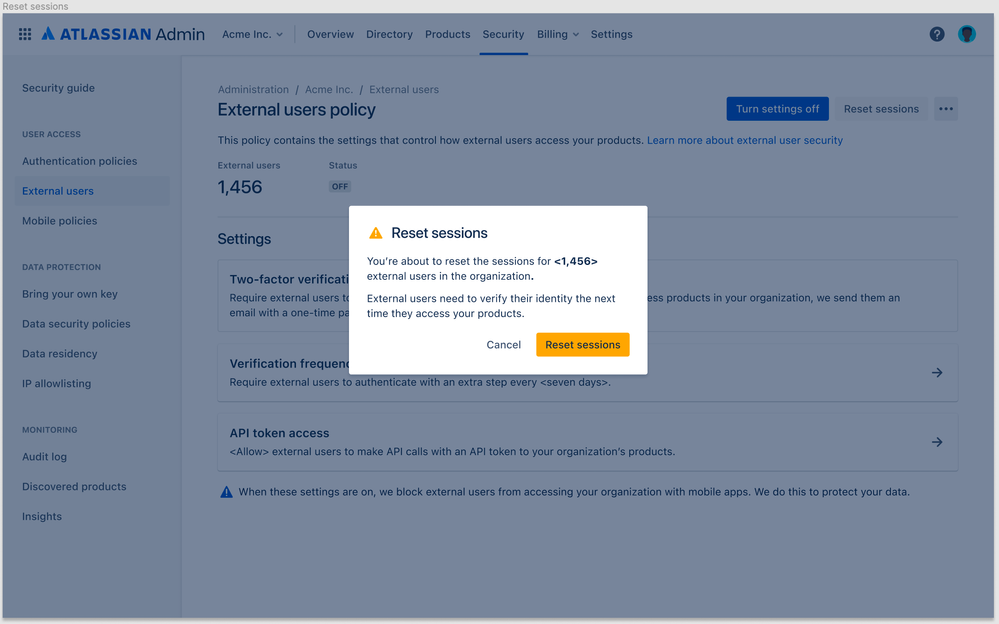Open Mobile policies in sidebar

[x=59, y=221]
